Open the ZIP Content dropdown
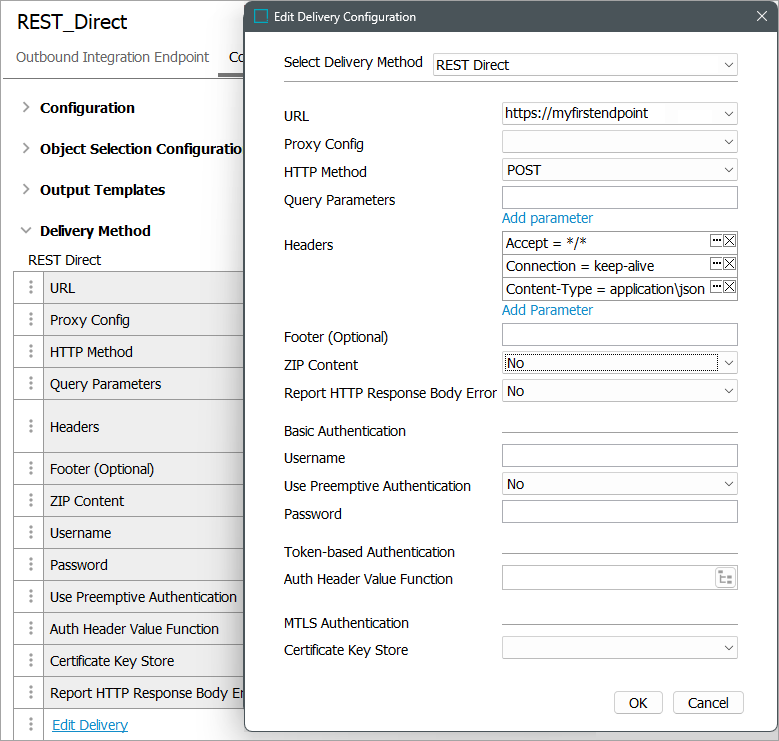The width and height of the screenshot is (779, 741). pos(619,363)
